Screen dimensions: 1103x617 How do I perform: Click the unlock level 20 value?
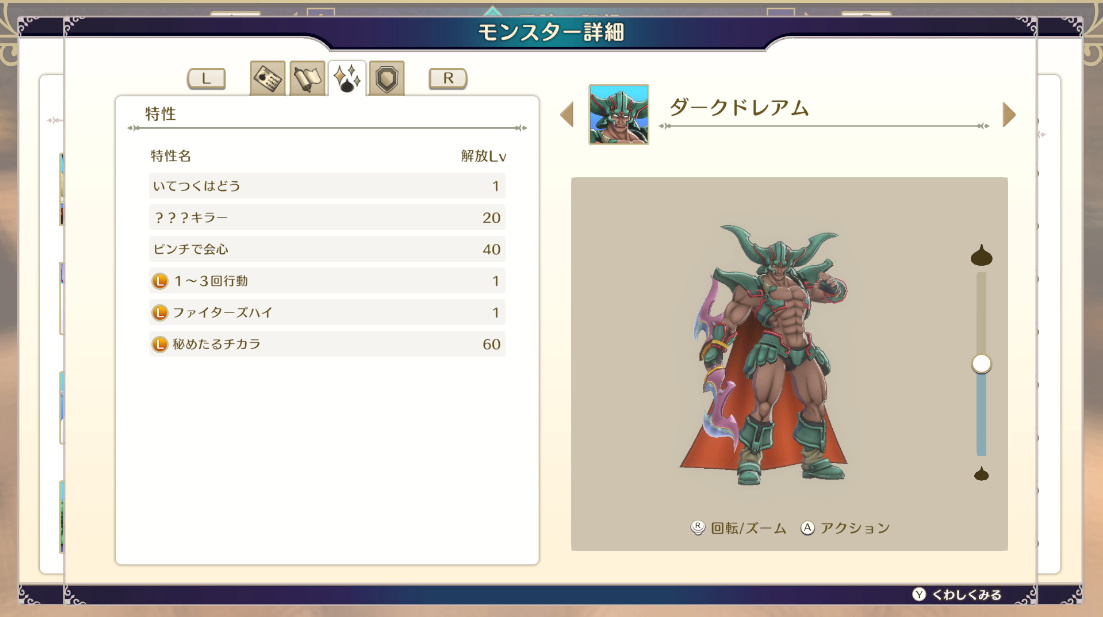[491, 217]
